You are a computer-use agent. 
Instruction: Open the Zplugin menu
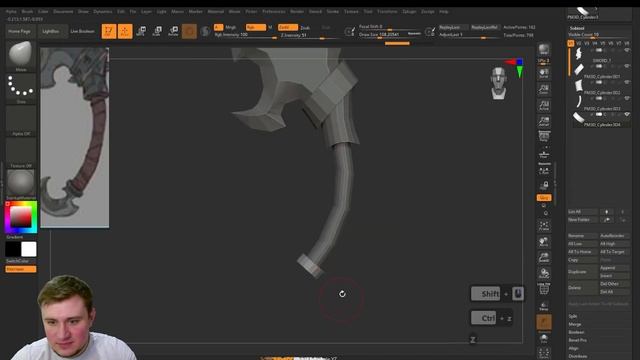click(x=409, y=11)
